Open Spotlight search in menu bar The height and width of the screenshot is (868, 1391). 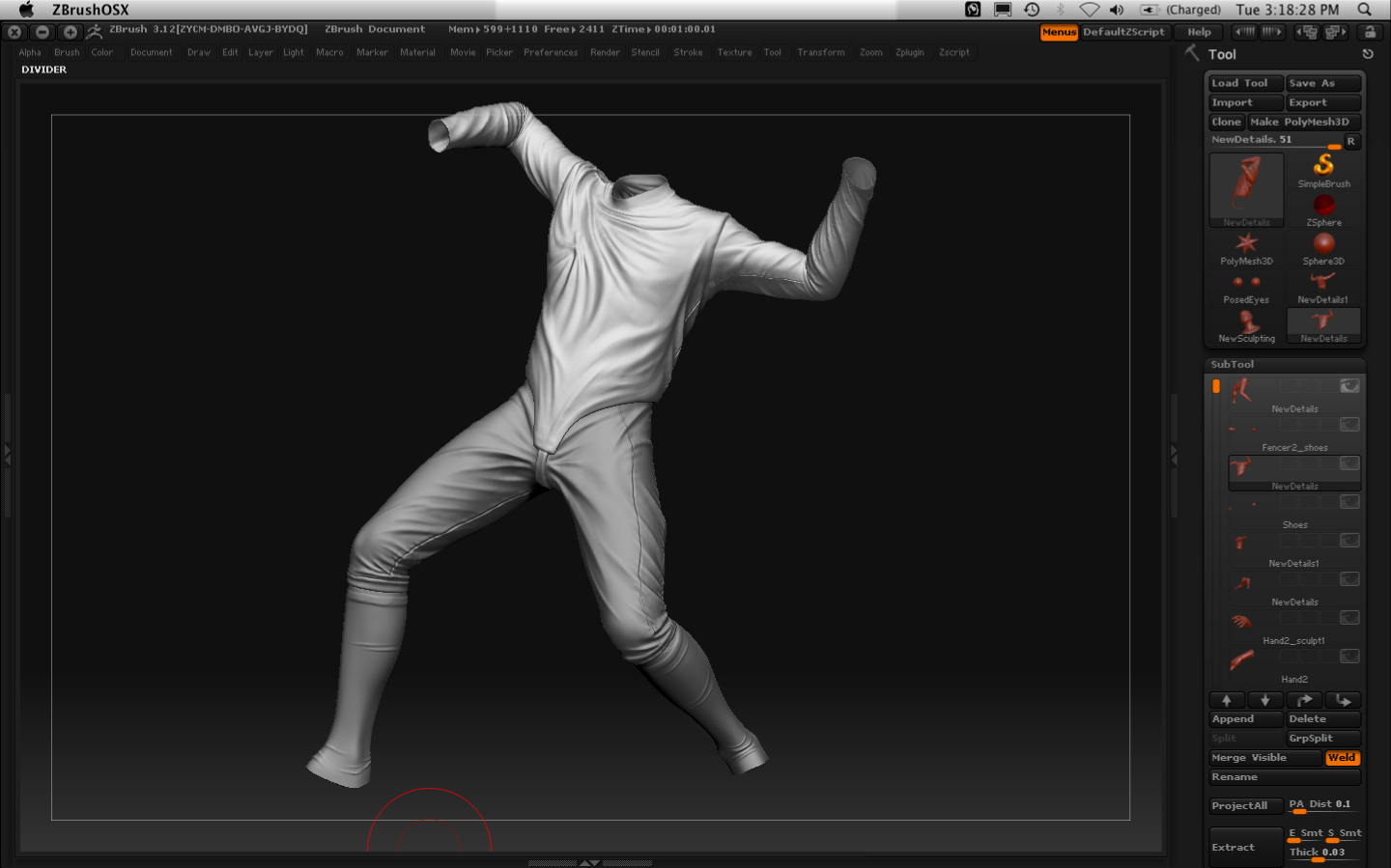(x=1365, y=10)
